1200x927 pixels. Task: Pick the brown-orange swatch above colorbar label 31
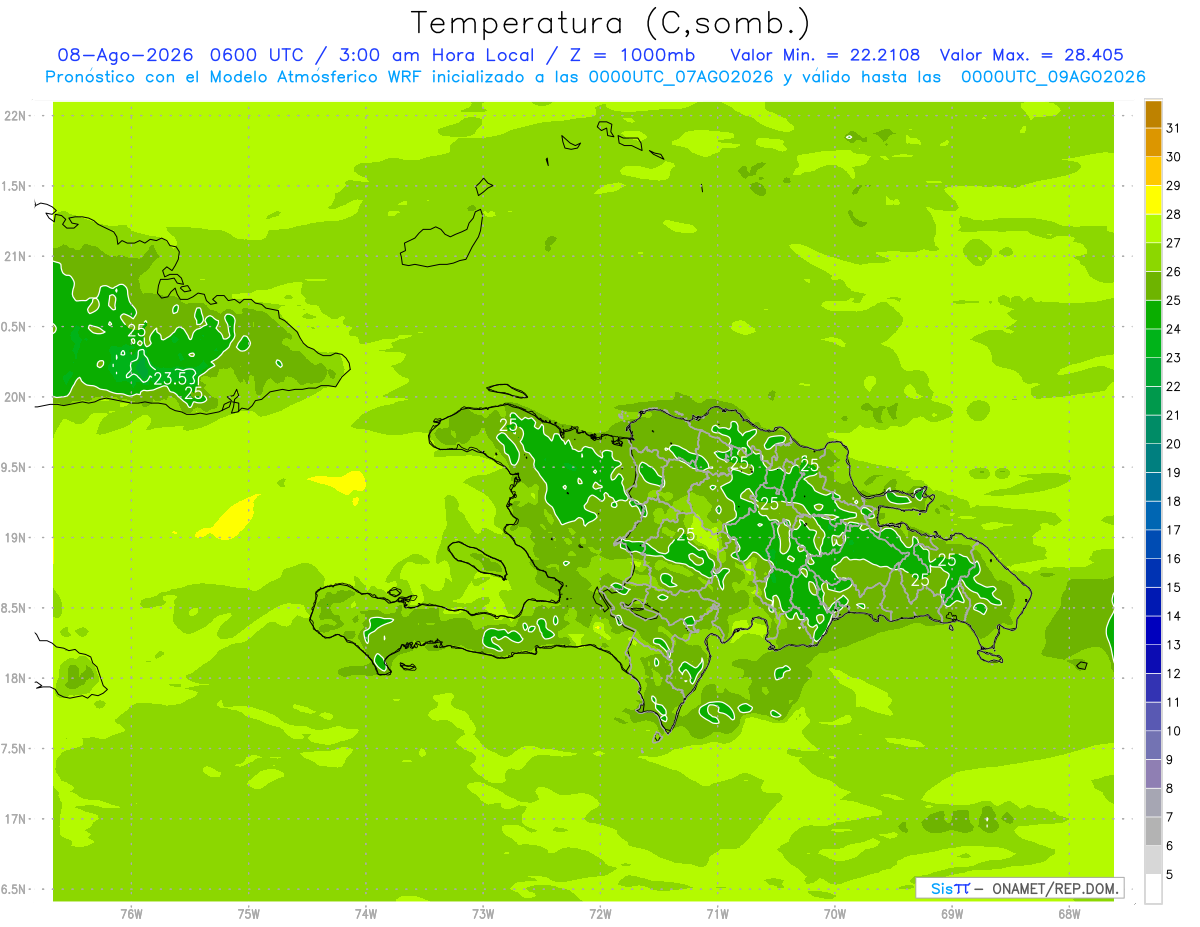tap(1153, 114)
